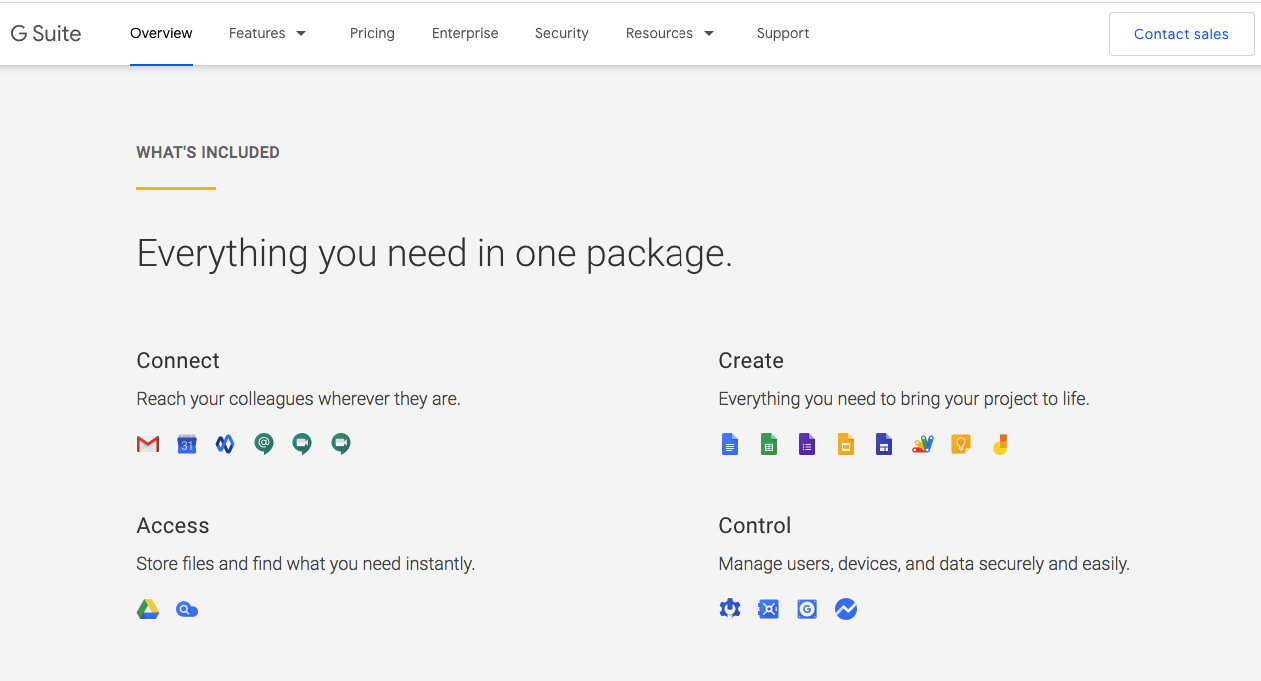The height and width of the screenshot is (681, 1261).
Task: Click "Store files and find what you need instantly."
Action: coord(306,564)
